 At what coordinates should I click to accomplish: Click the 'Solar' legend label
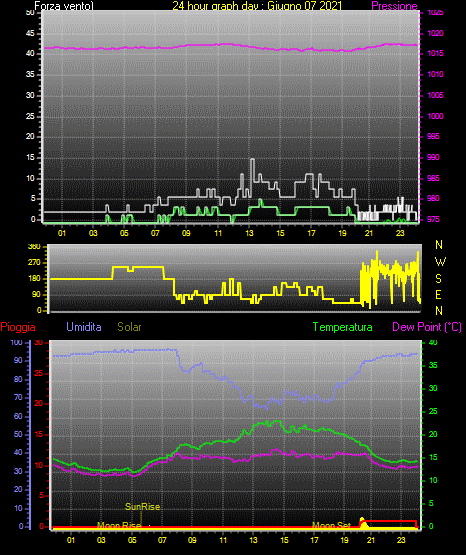[129, 327]
